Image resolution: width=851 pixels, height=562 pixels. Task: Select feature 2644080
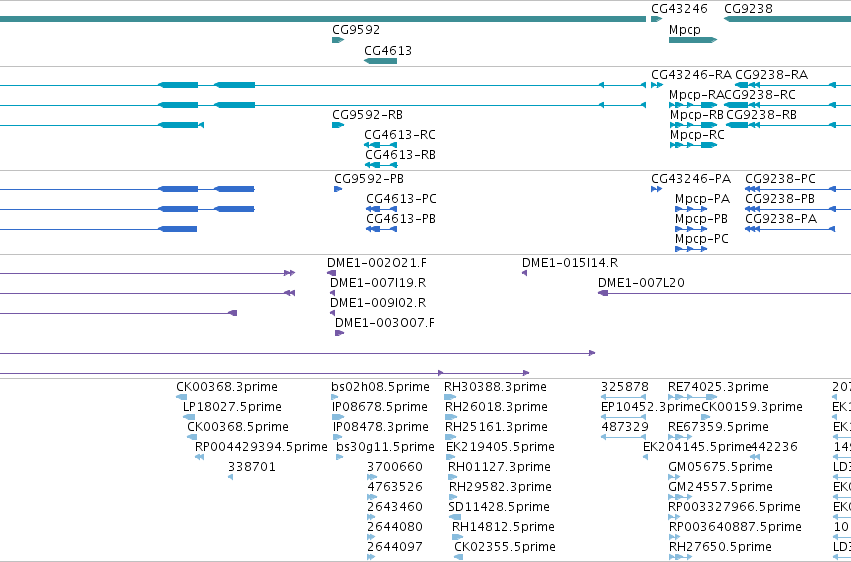(x=395, y=528)
